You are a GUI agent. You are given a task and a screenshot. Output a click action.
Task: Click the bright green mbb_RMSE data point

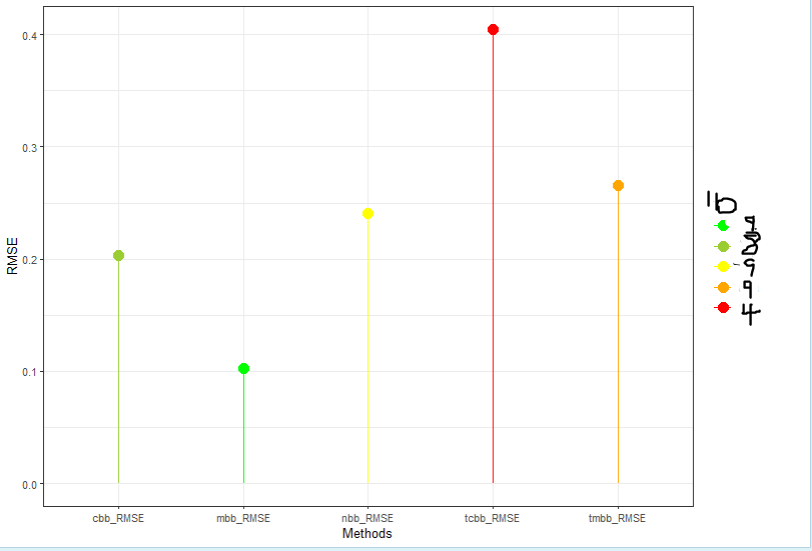coord(244,368)
